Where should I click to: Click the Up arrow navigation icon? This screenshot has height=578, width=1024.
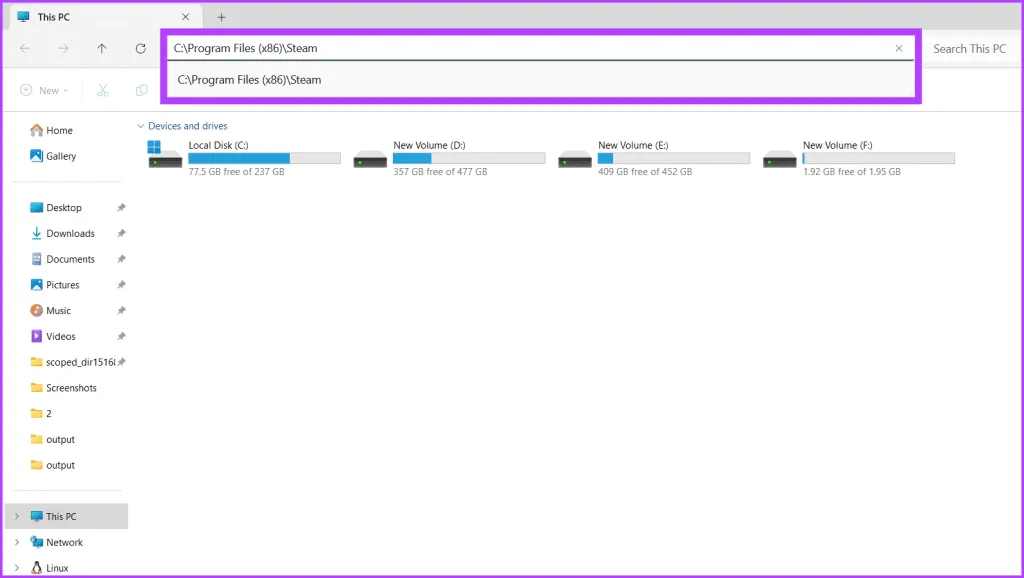coord(102,48)
